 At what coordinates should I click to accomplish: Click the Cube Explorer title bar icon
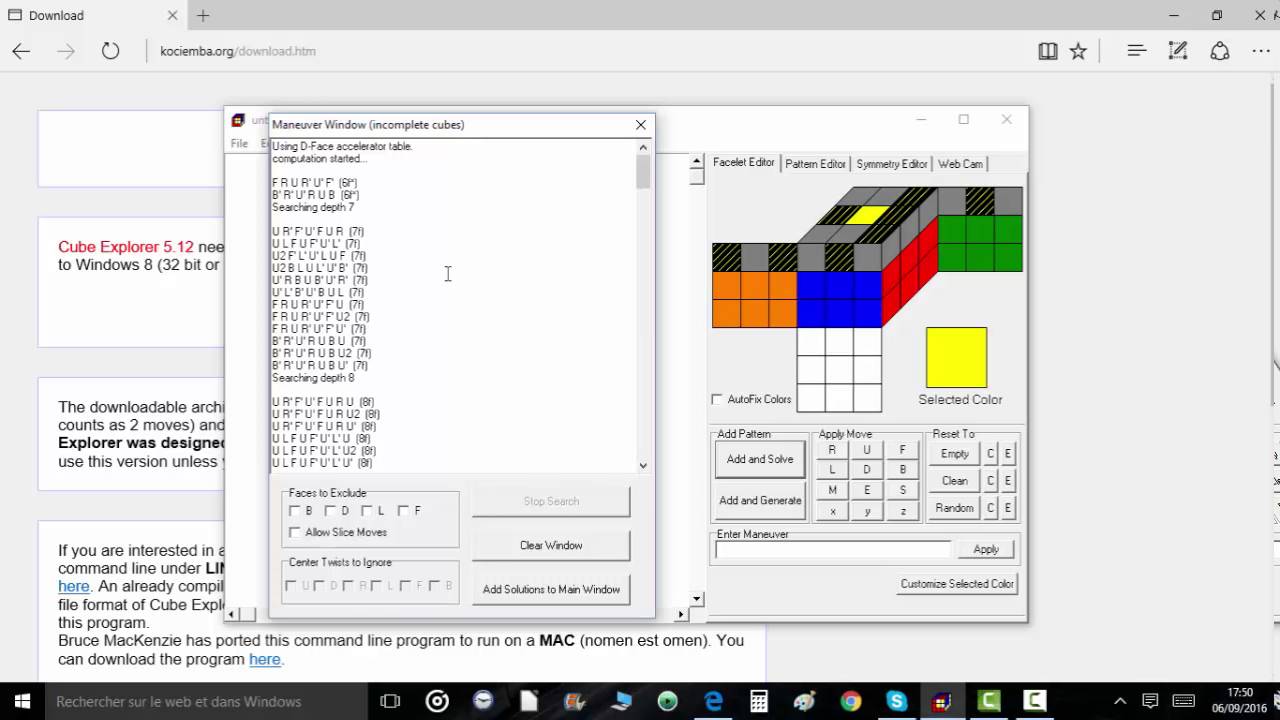pos(238,121)
